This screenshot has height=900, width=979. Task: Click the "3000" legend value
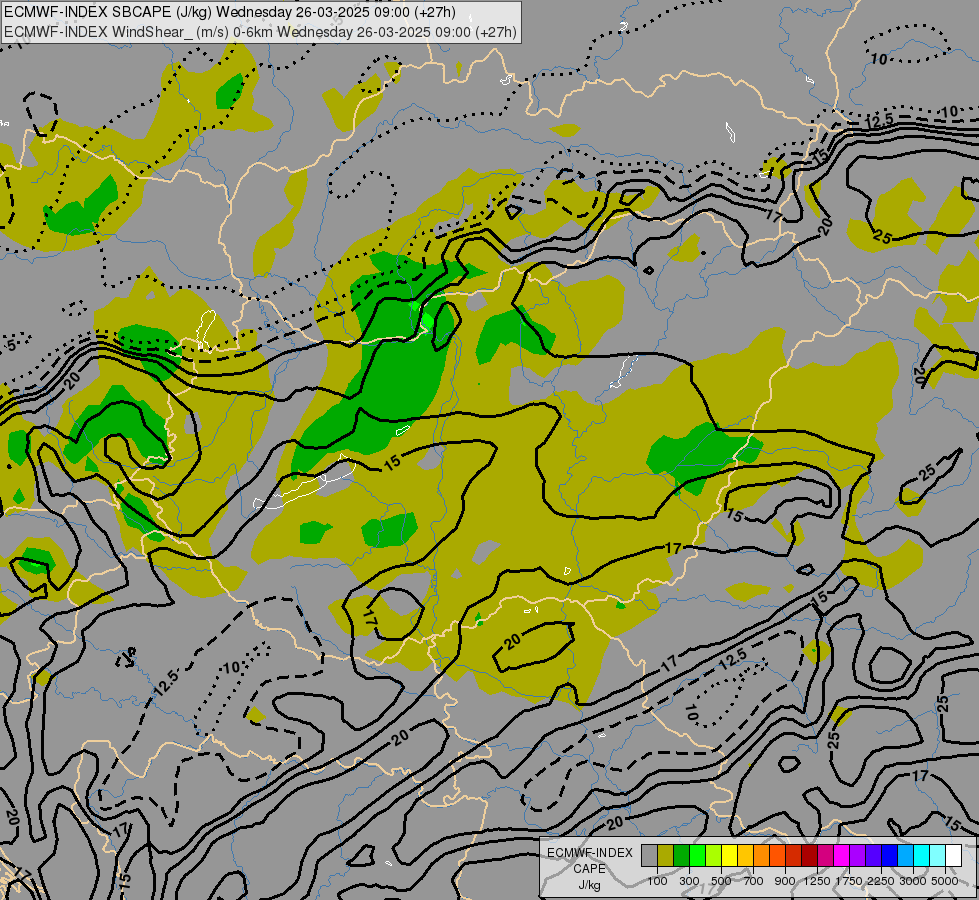click(x=913, y=881)
